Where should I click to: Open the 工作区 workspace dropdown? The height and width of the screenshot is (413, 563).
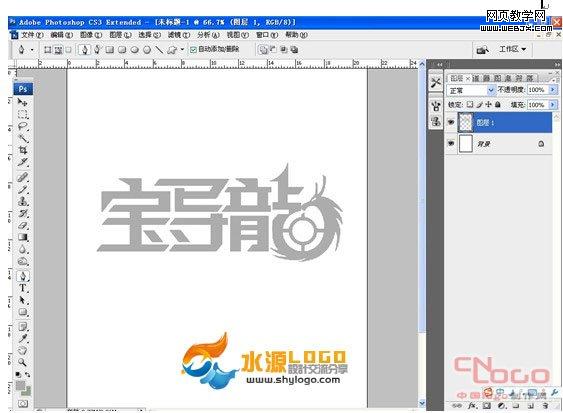[x=513, y=49]
